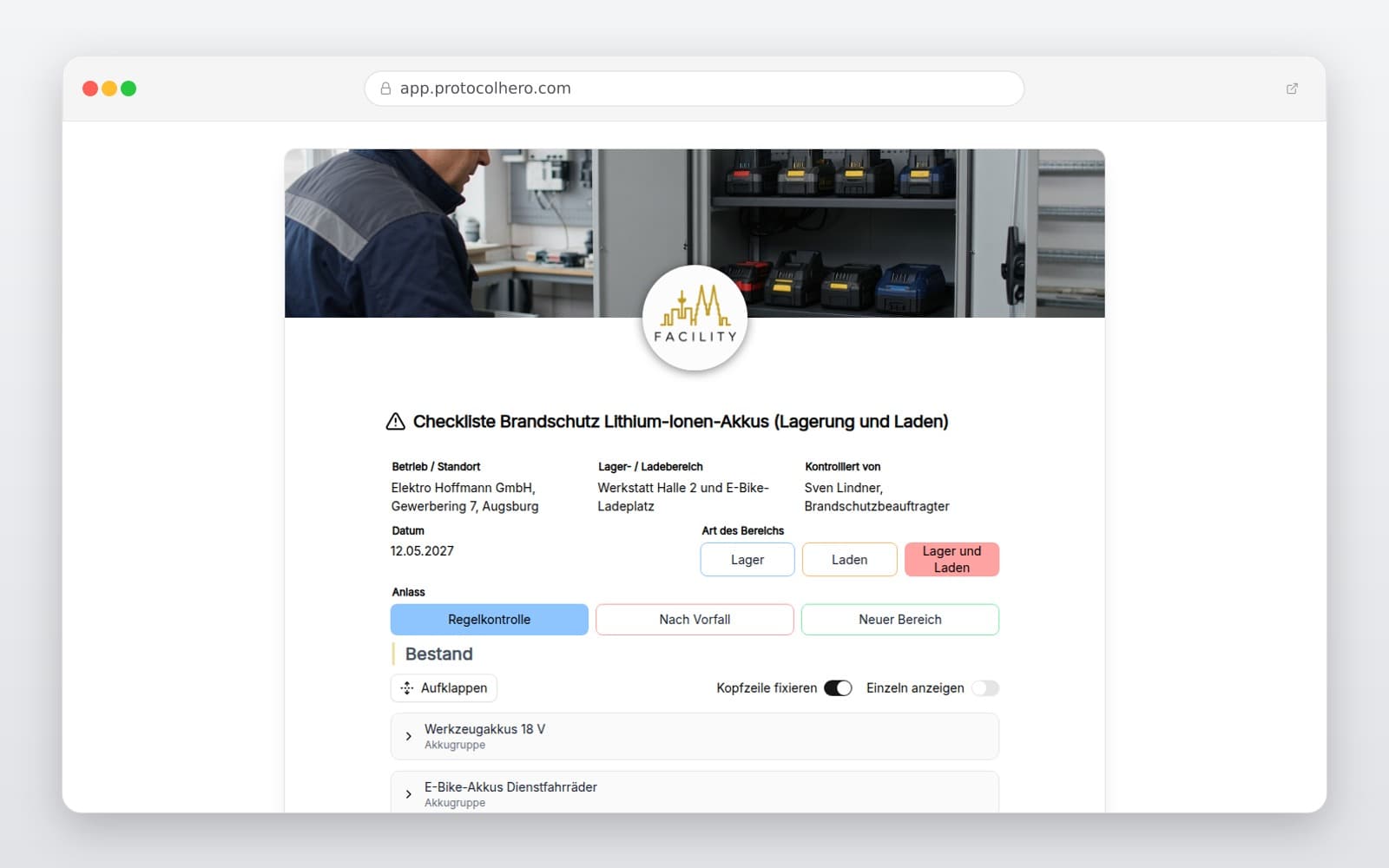Click the Datum value 12.05.2027
Image resolution: width=1389 pixels, height=868 pixels.
pyautogui.click(x=422, y=551)
